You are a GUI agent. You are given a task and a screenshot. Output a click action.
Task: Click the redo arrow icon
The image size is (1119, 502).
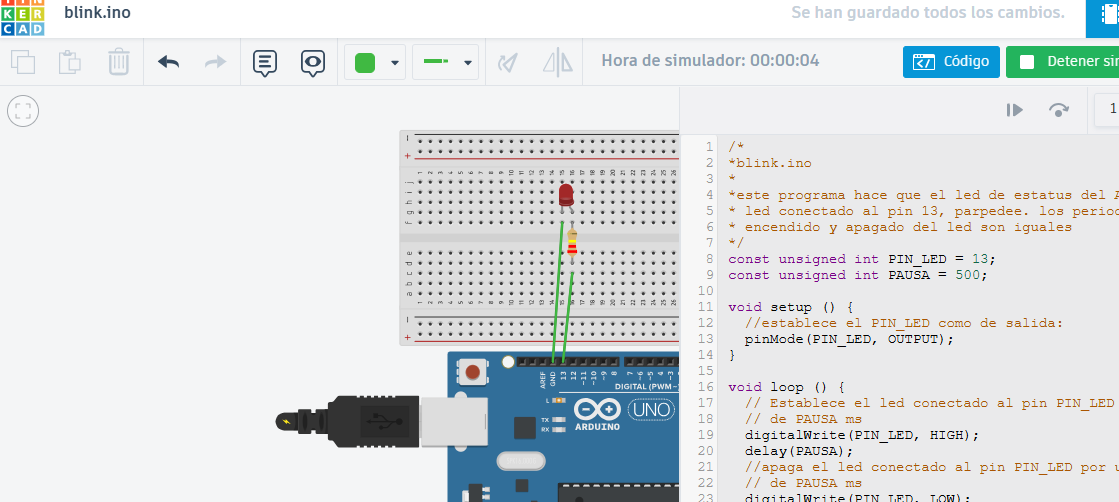tap(214, 62)
